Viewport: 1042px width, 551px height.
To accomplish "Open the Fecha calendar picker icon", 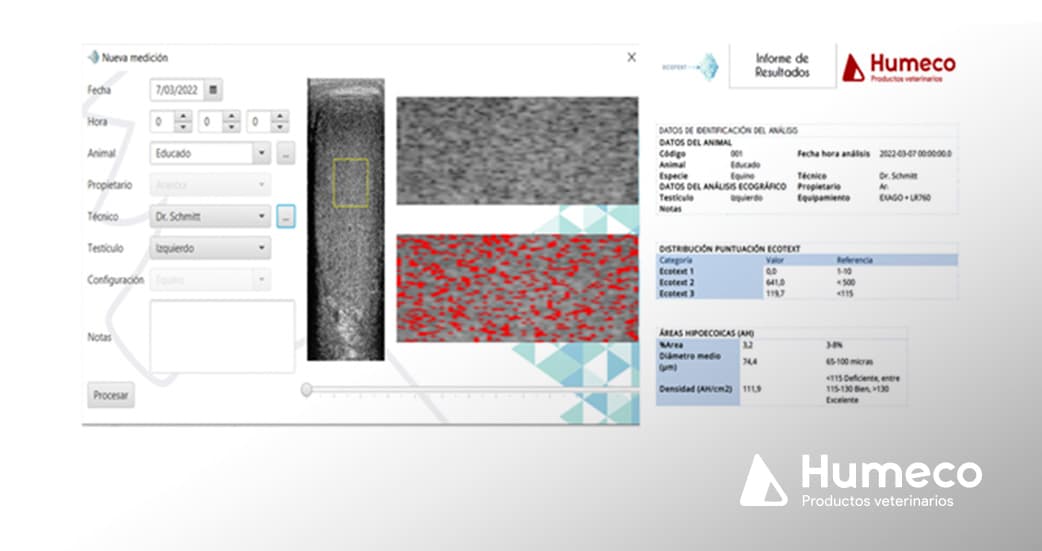I will pyautogui.click(x=213, y=90).
